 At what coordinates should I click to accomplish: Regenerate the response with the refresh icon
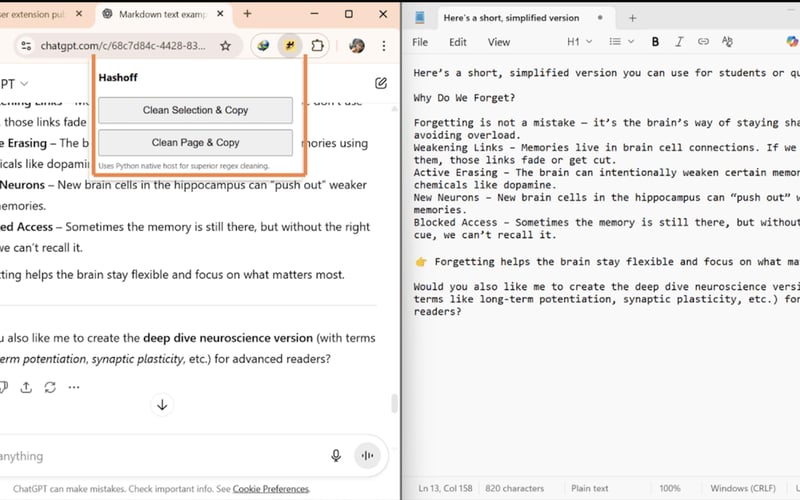pos(50,387)
